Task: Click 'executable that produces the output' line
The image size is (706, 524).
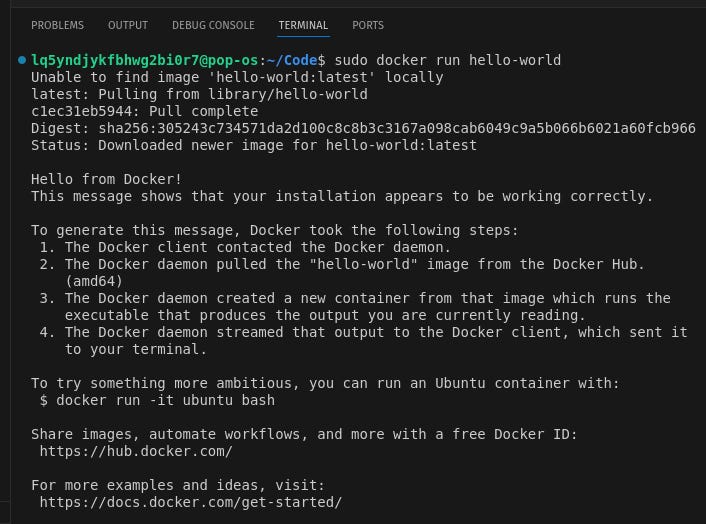Action: [325, 315]
